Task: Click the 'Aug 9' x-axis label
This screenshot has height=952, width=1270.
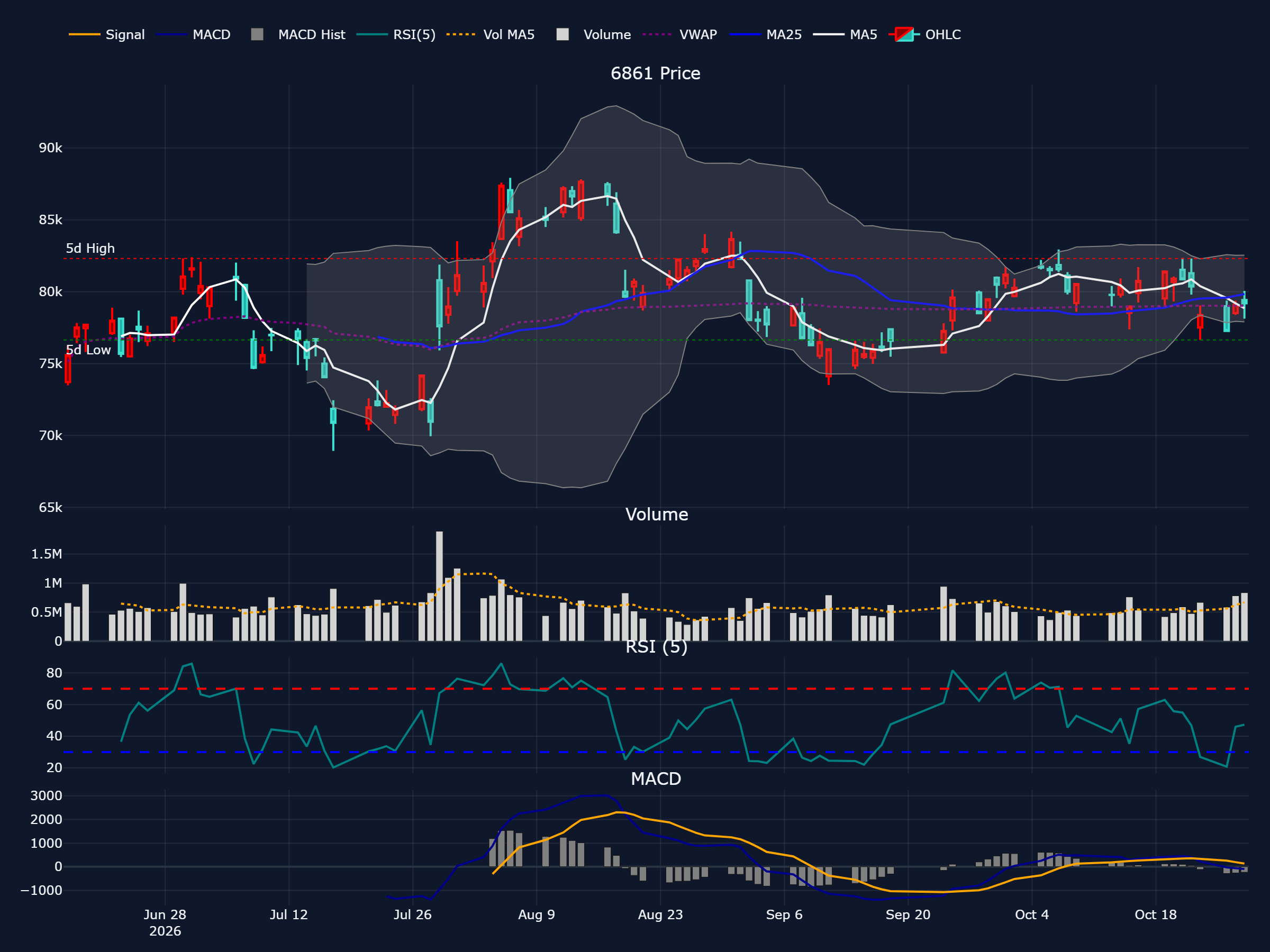Action: click(536, 914)
